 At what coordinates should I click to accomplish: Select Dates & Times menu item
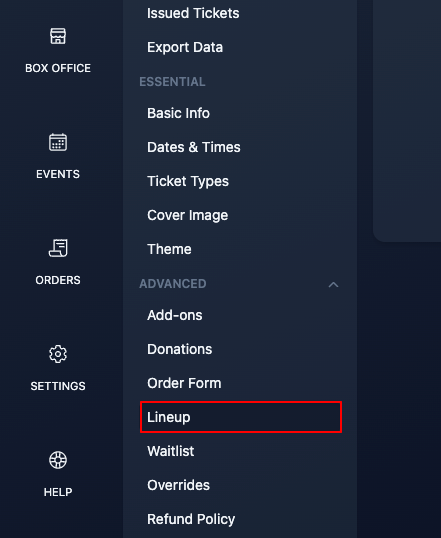[x=194, y=147]
